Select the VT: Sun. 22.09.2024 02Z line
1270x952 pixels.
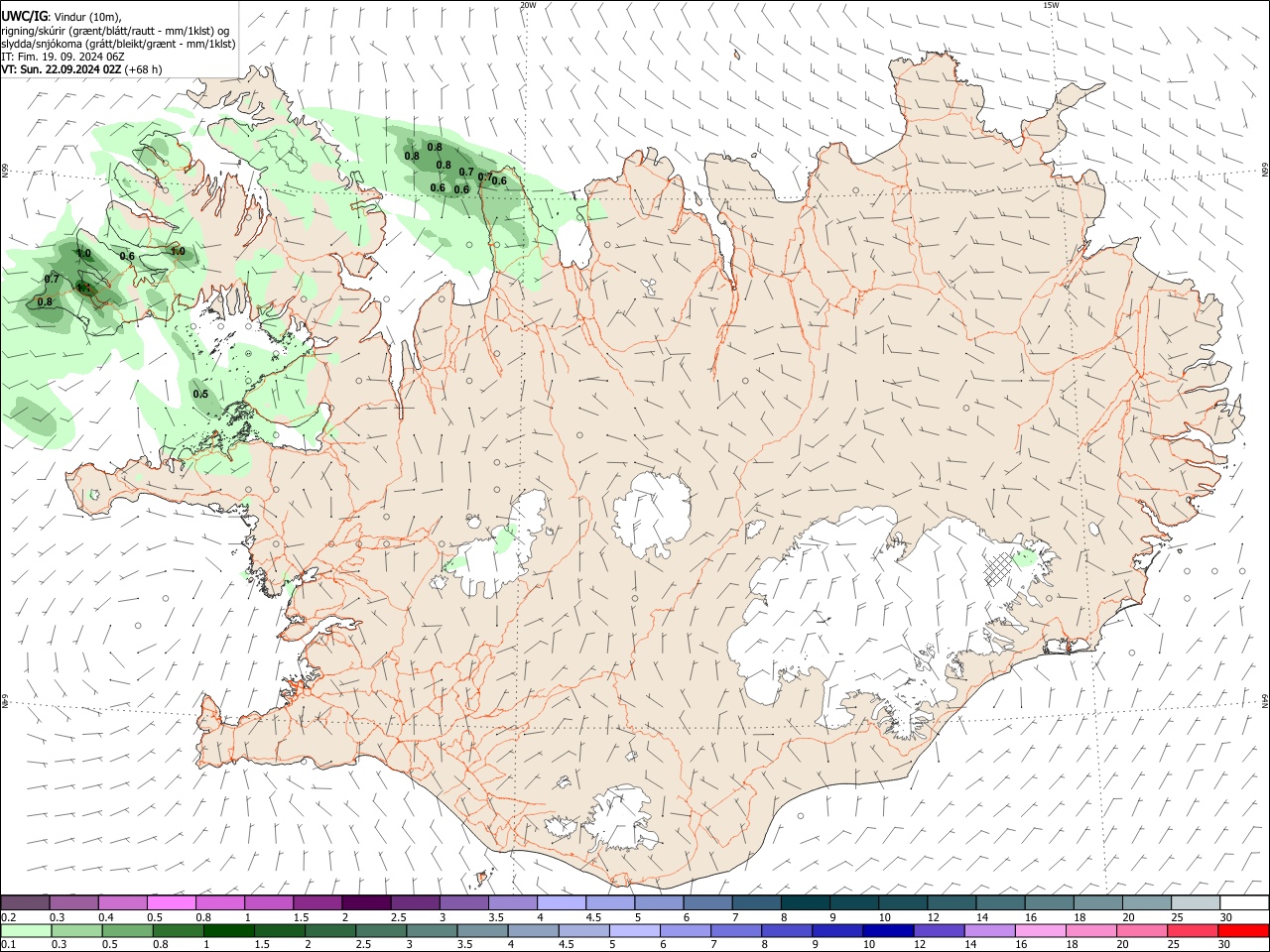(81, 69)
